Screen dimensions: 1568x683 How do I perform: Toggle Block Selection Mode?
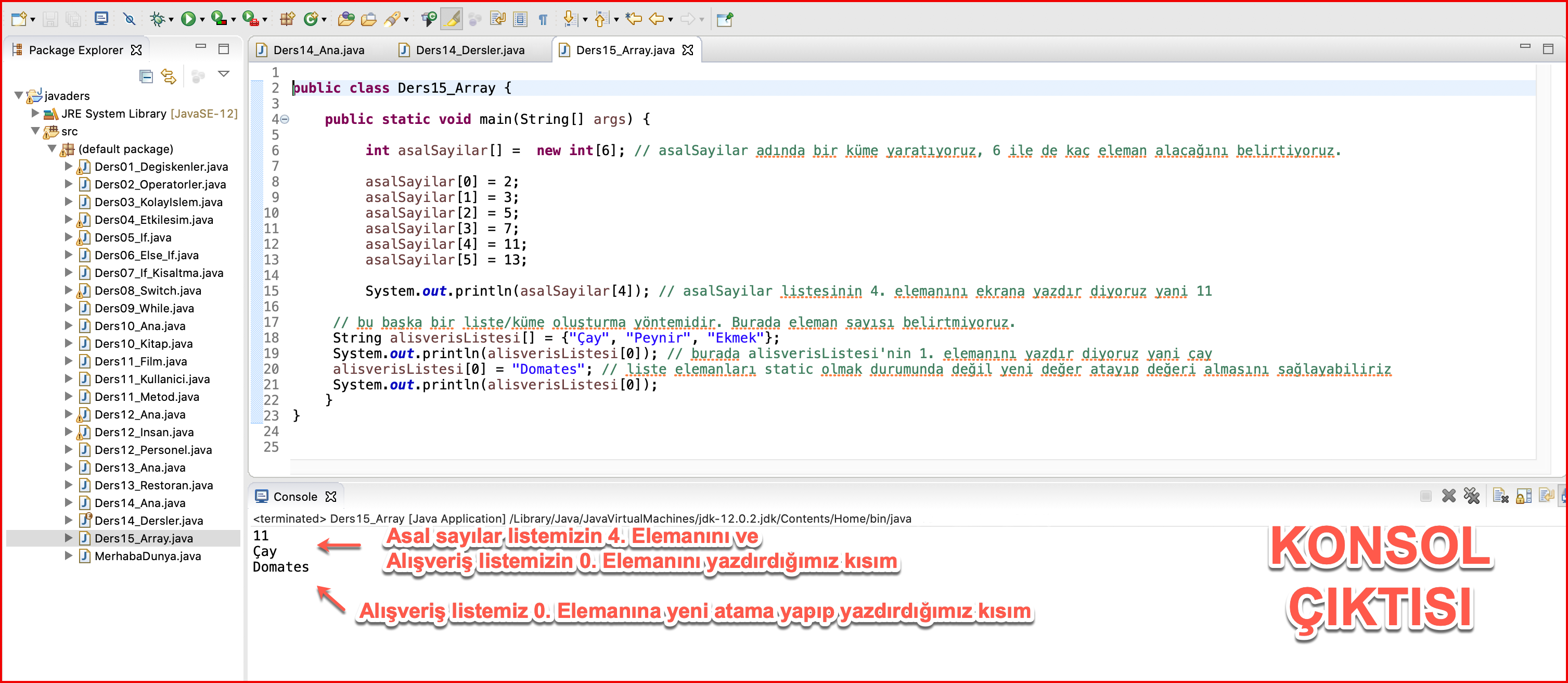point(520,19)
